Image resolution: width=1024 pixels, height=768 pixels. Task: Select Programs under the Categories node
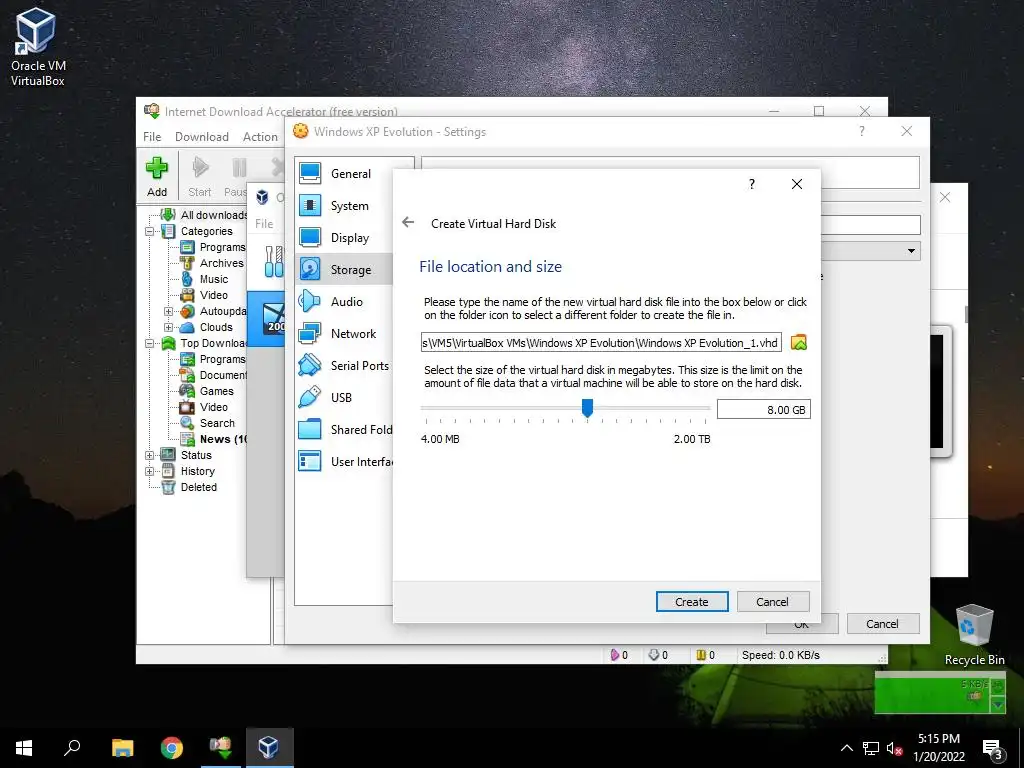coord(213,247)
